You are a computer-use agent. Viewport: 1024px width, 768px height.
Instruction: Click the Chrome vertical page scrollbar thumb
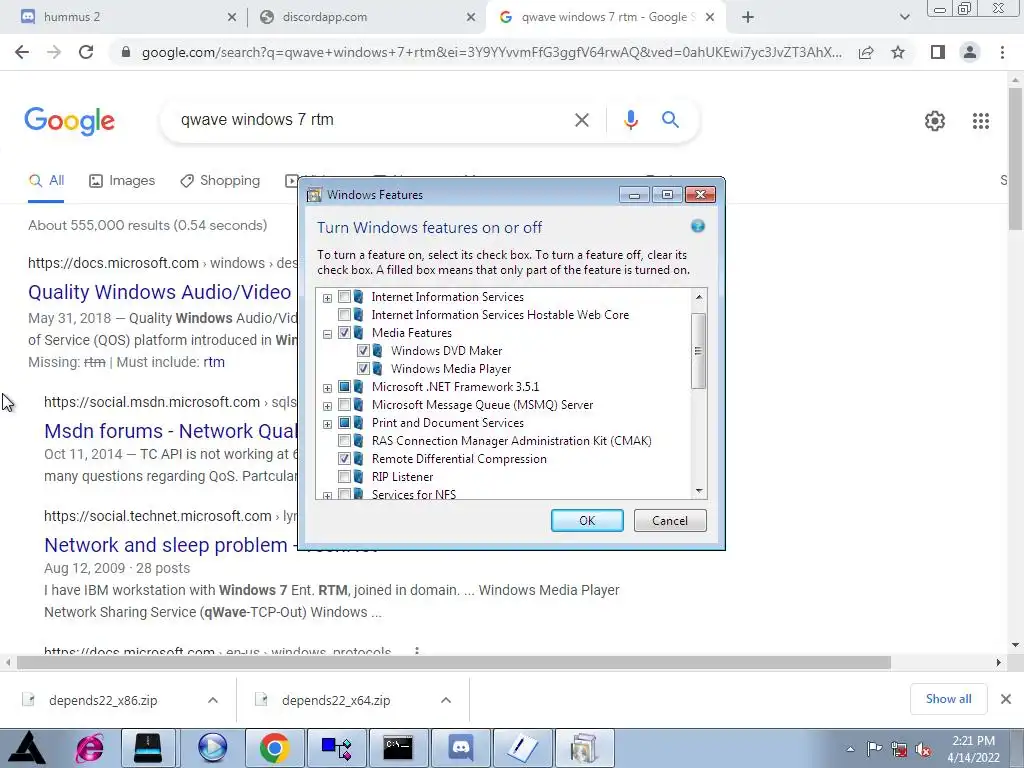point(1015,159)
